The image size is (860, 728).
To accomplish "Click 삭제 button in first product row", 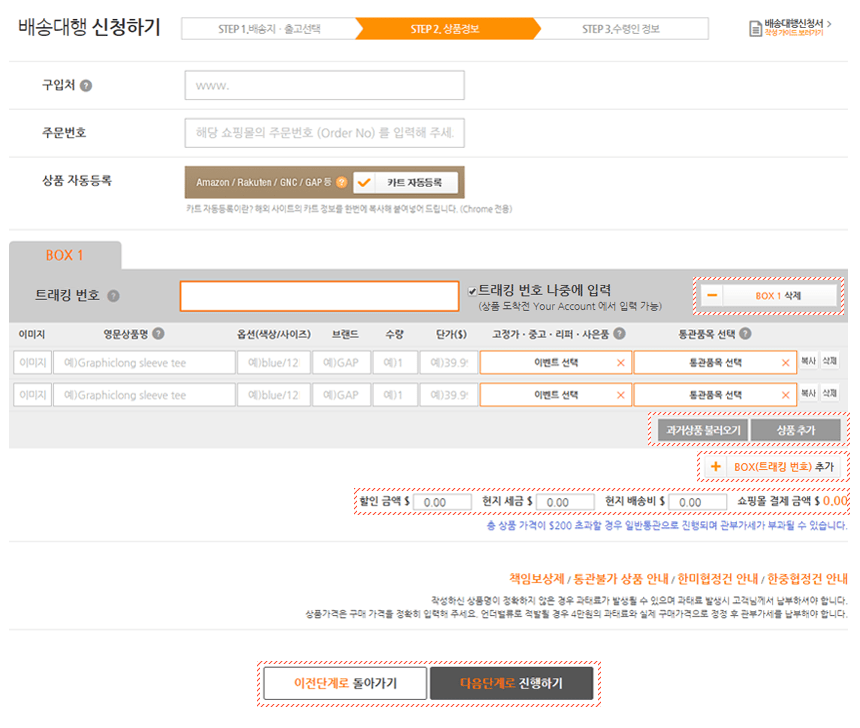I will point(829,361).
